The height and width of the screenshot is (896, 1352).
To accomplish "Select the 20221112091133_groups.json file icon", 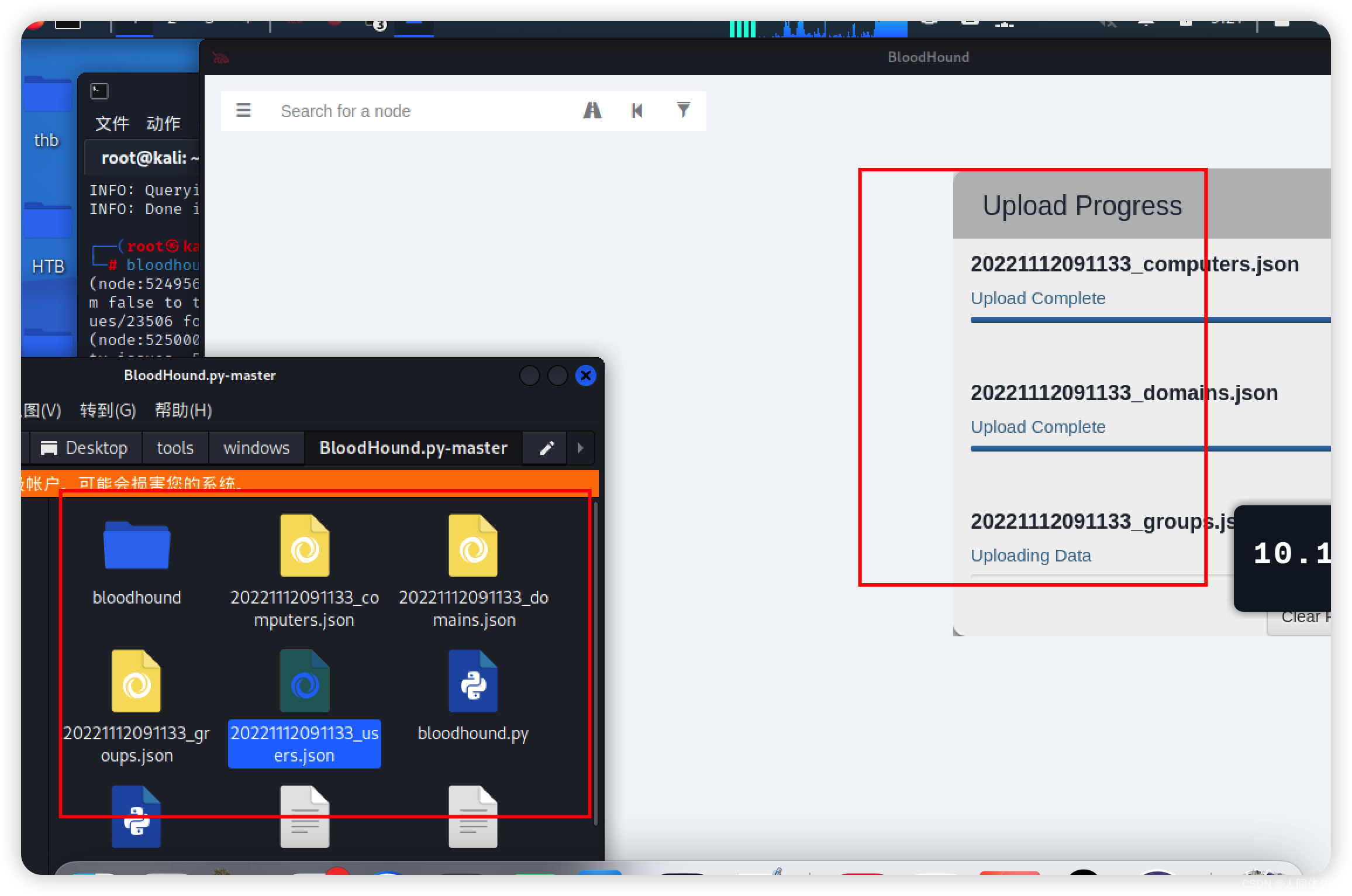I will point(136,681).
